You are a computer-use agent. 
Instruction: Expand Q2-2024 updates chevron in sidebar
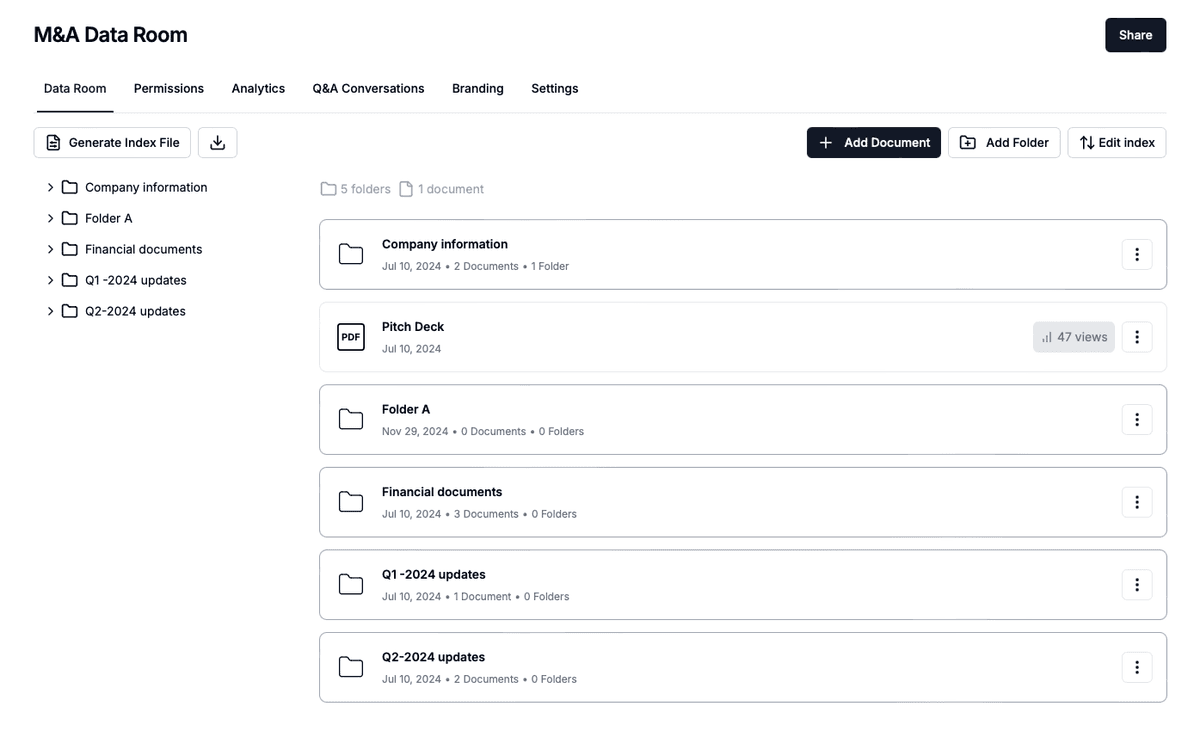pos(50,311)
